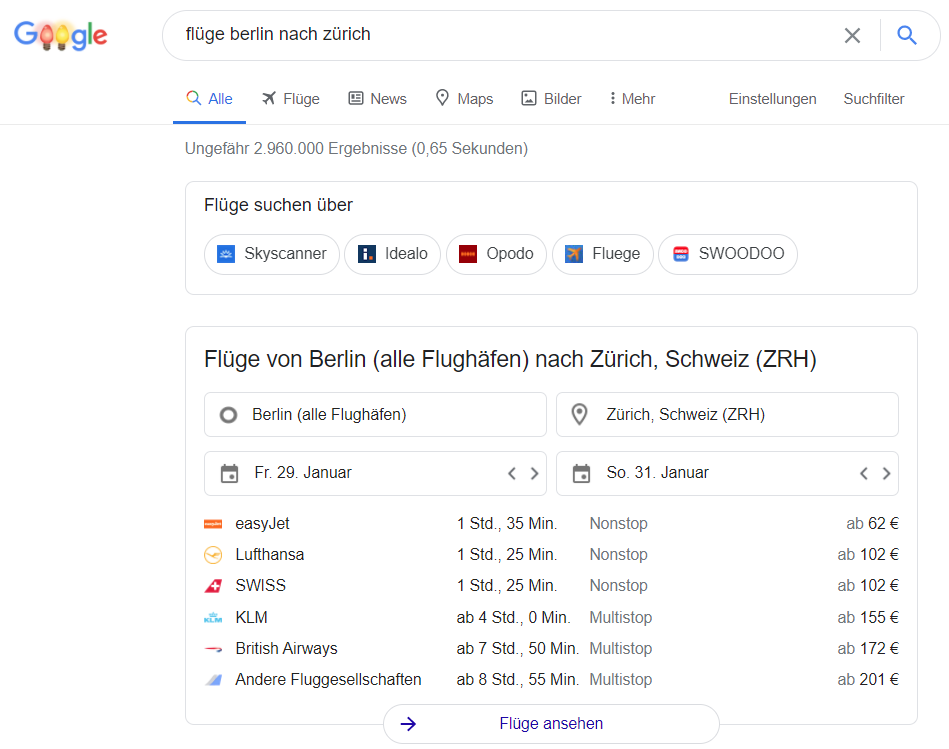Search flights via Idealo chip
949x749 pixels.
[x=392, y=254]
